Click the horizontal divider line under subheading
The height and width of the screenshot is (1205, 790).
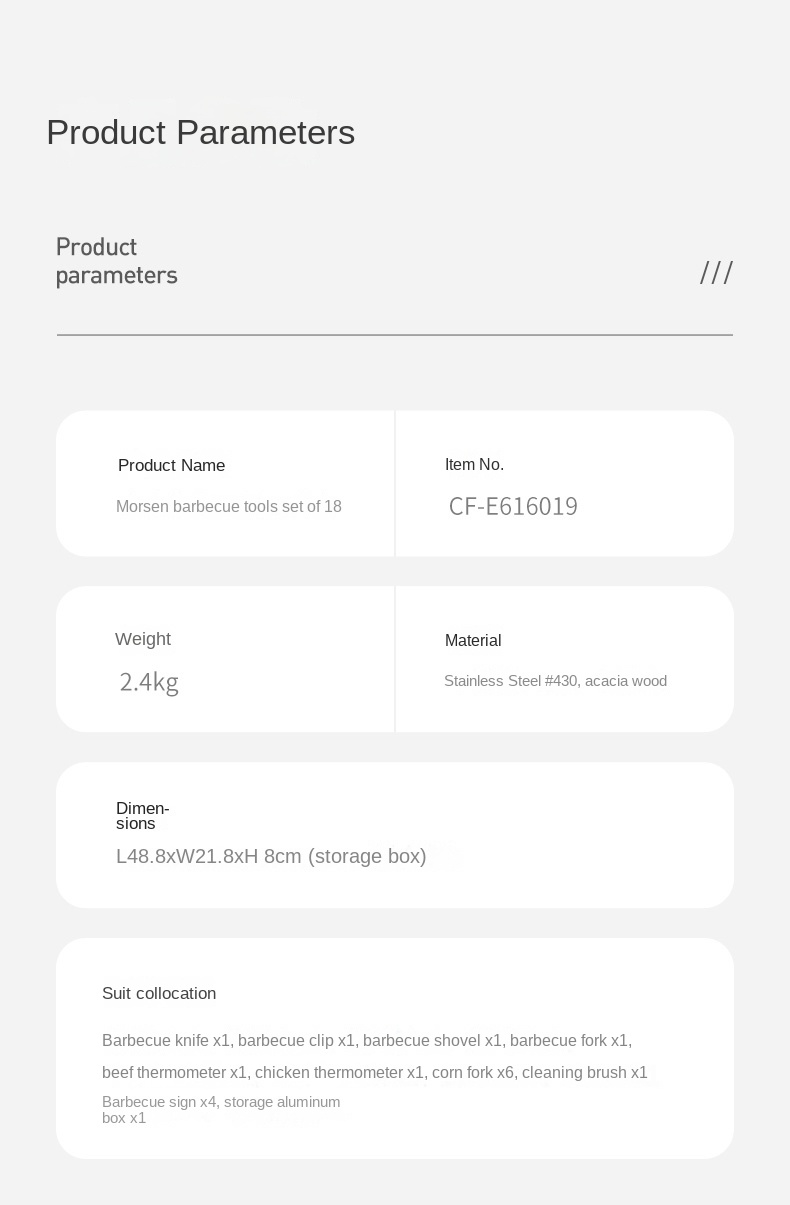(x=395, y=335)
